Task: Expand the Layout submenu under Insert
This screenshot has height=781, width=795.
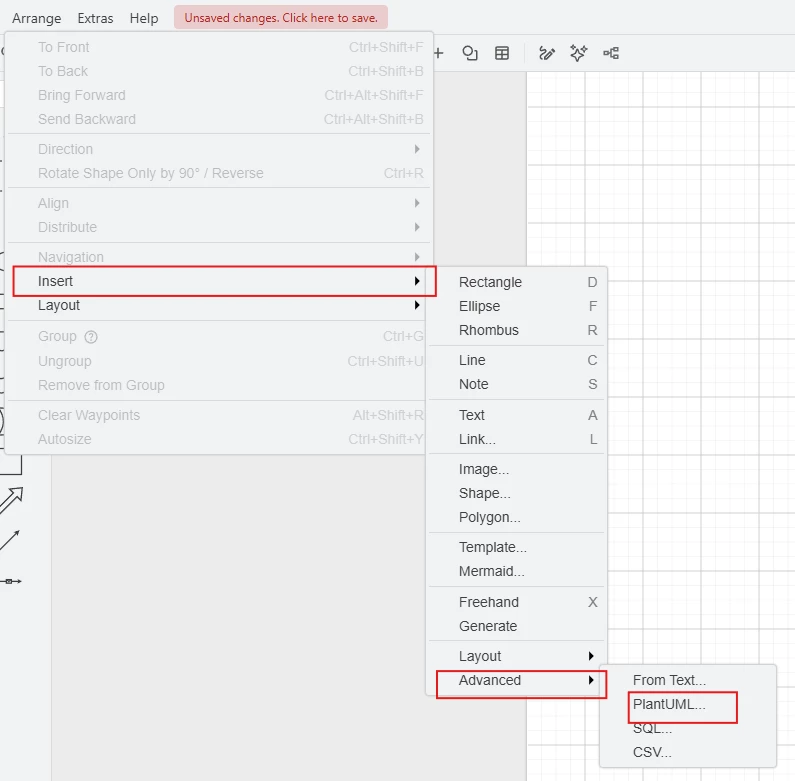Action: pos(219,305)
